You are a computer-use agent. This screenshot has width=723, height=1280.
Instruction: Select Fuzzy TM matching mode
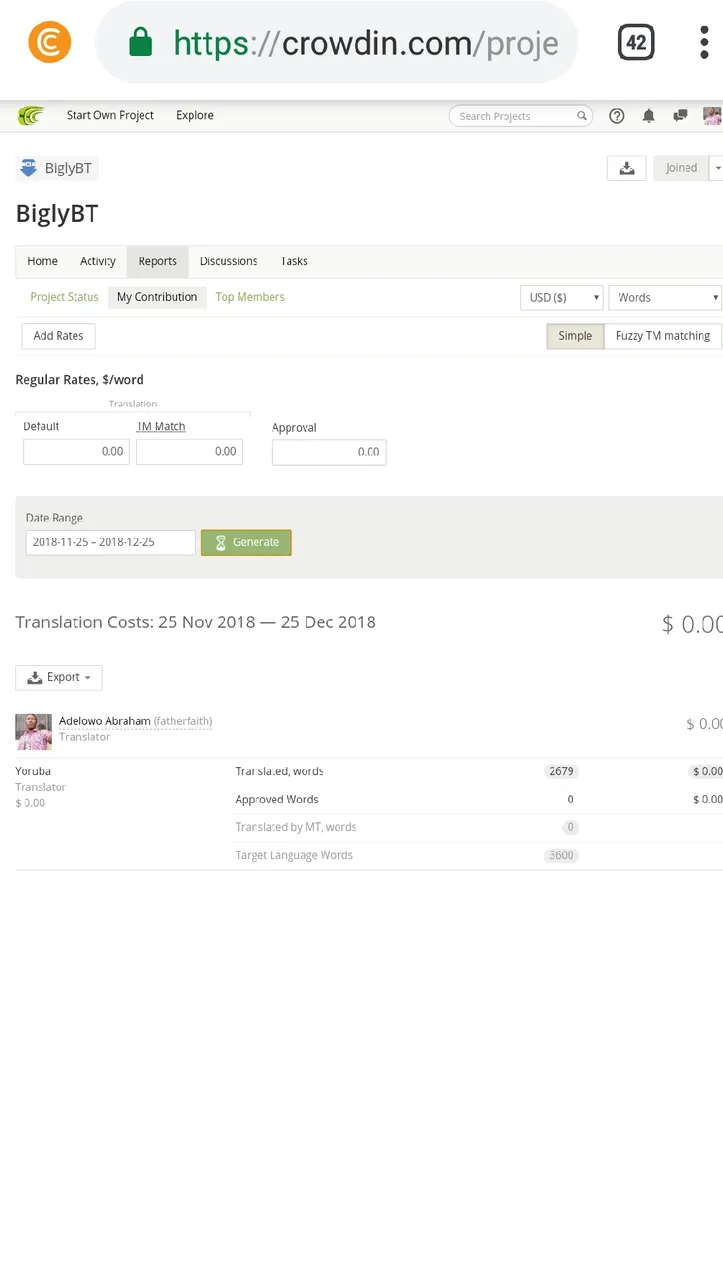pyautogui.click(x=662, y=336)
